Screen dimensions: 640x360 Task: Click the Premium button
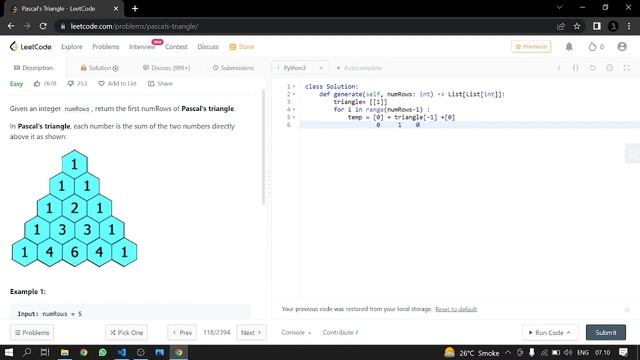point(531,47)
